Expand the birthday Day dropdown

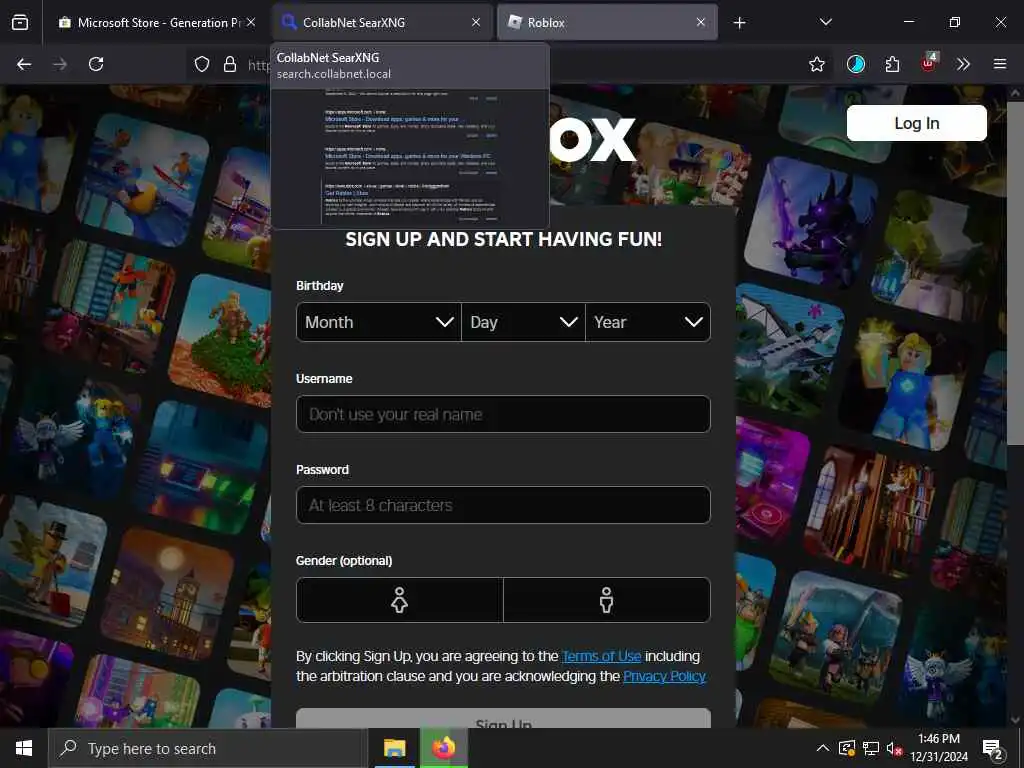tap(523, 322)
